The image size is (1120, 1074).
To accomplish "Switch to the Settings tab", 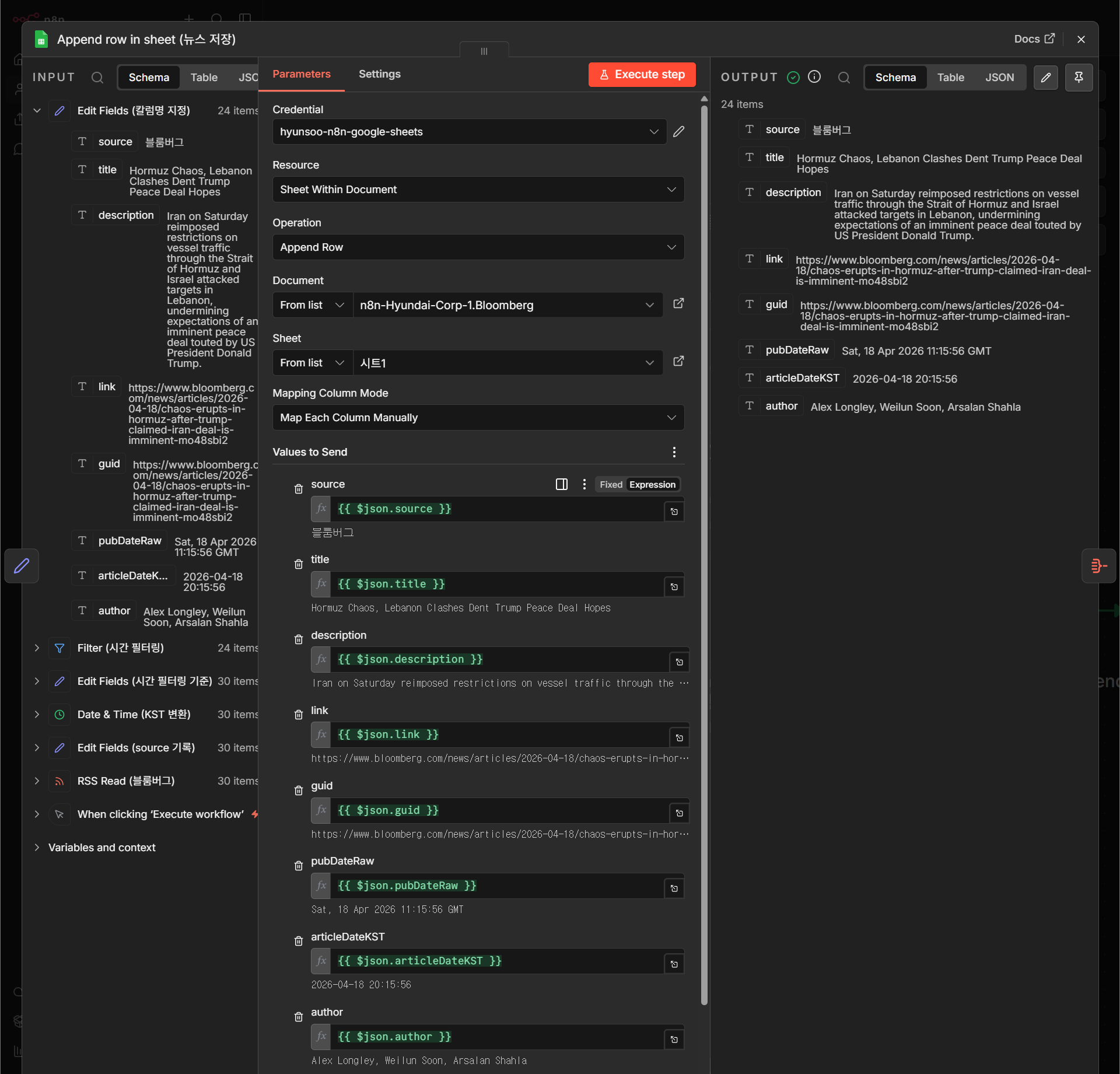I will (380, 74).
